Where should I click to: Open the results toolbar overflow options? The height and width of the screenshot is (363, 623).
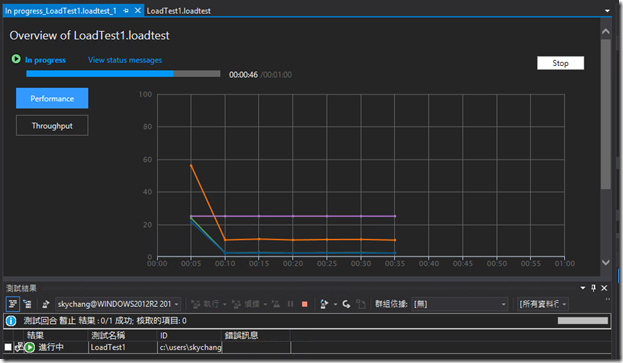[608, 300]
